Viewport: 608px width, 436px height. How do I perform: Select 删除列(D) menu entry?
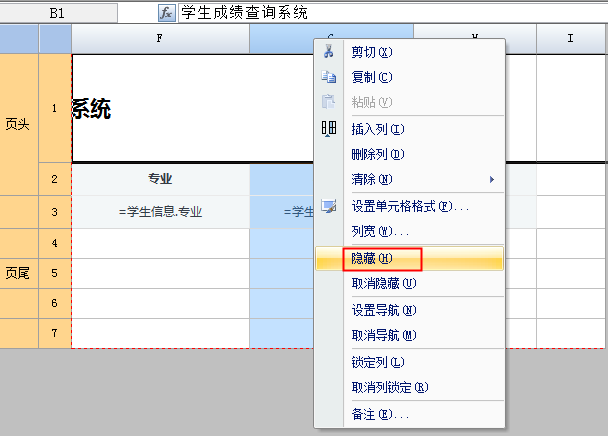pos(409,154)
